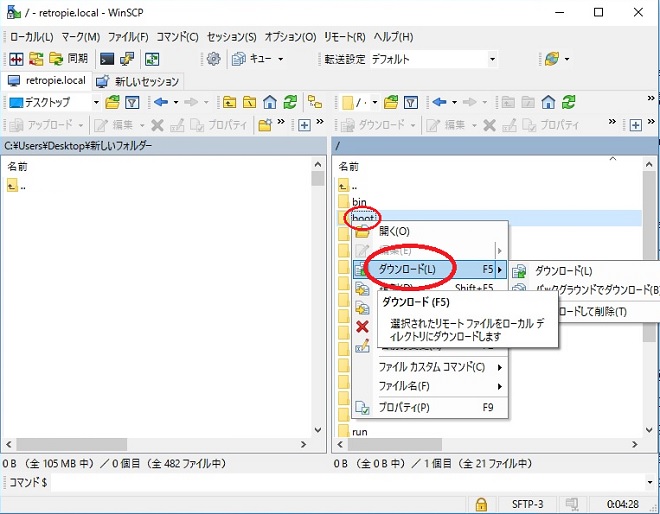Expand the キュー queue dropdown arrow
The width and height of the screenshot is (660, 514).
pyautogui.click(x=280, y=59)
